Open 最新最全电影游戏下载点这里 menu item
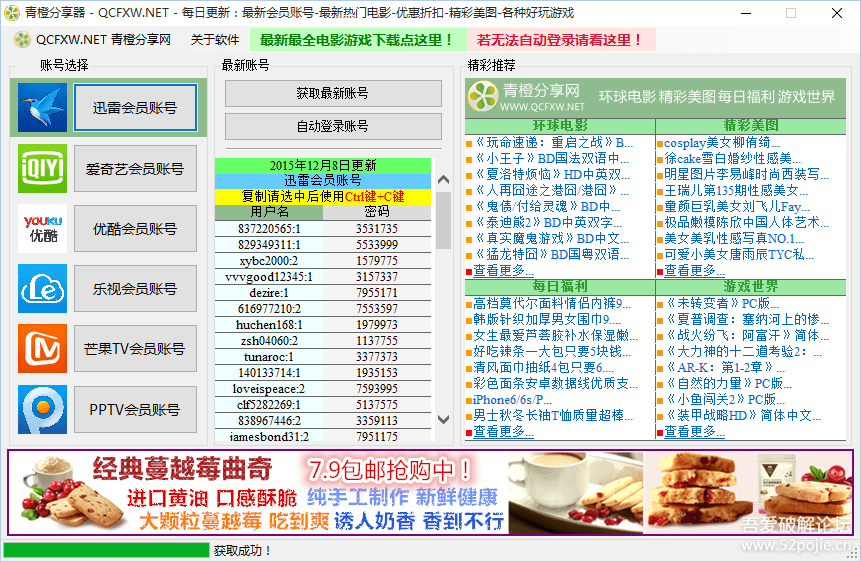The width and height of the screenshot is (861, 562). point(357,40)
